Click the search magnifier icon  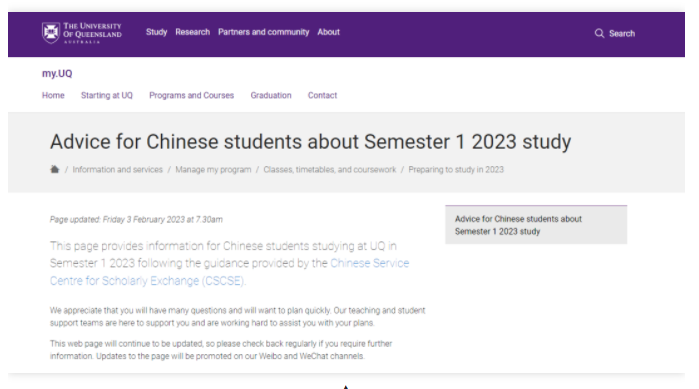tap(599, 33)
